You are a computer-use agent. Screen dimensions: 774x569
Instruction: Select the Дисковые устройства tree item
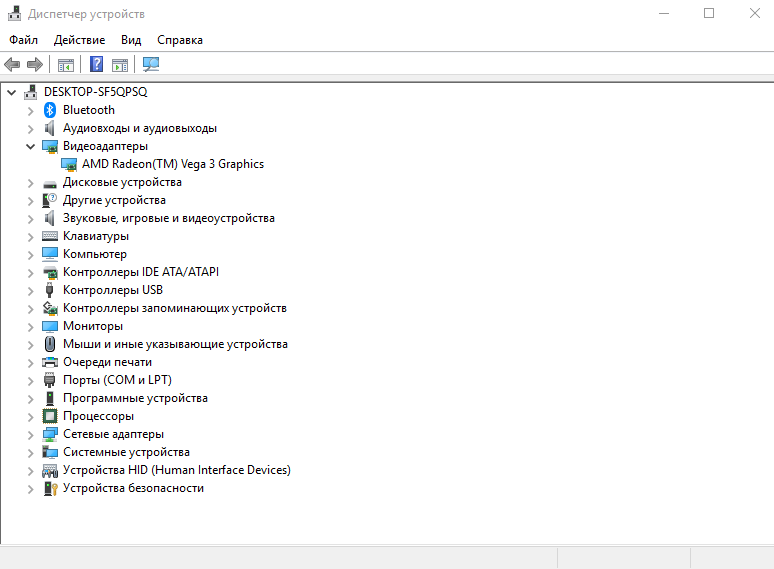point(122,182)
